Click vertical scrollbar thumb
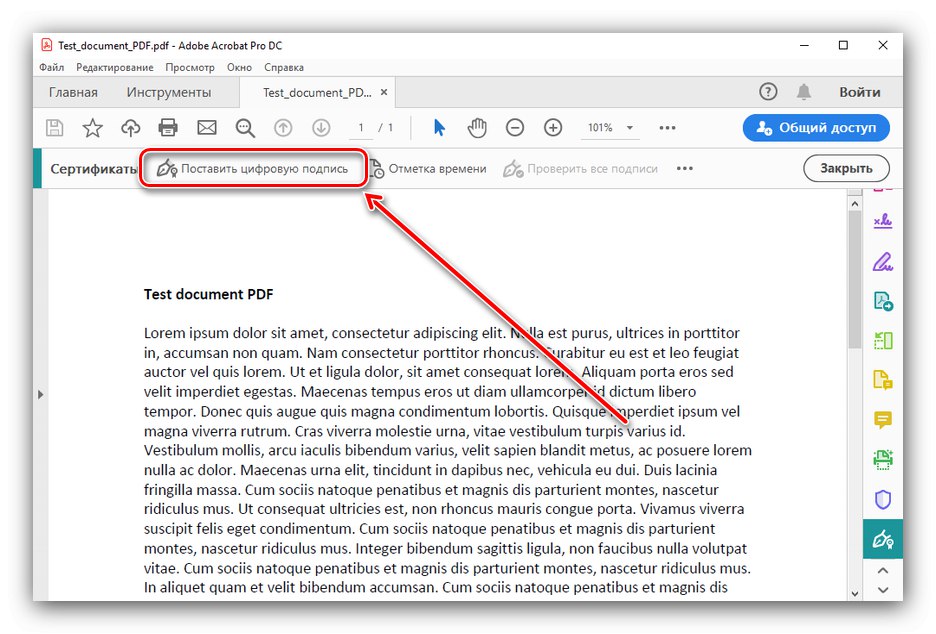This screenshot has height=634, width=936. 854,279
